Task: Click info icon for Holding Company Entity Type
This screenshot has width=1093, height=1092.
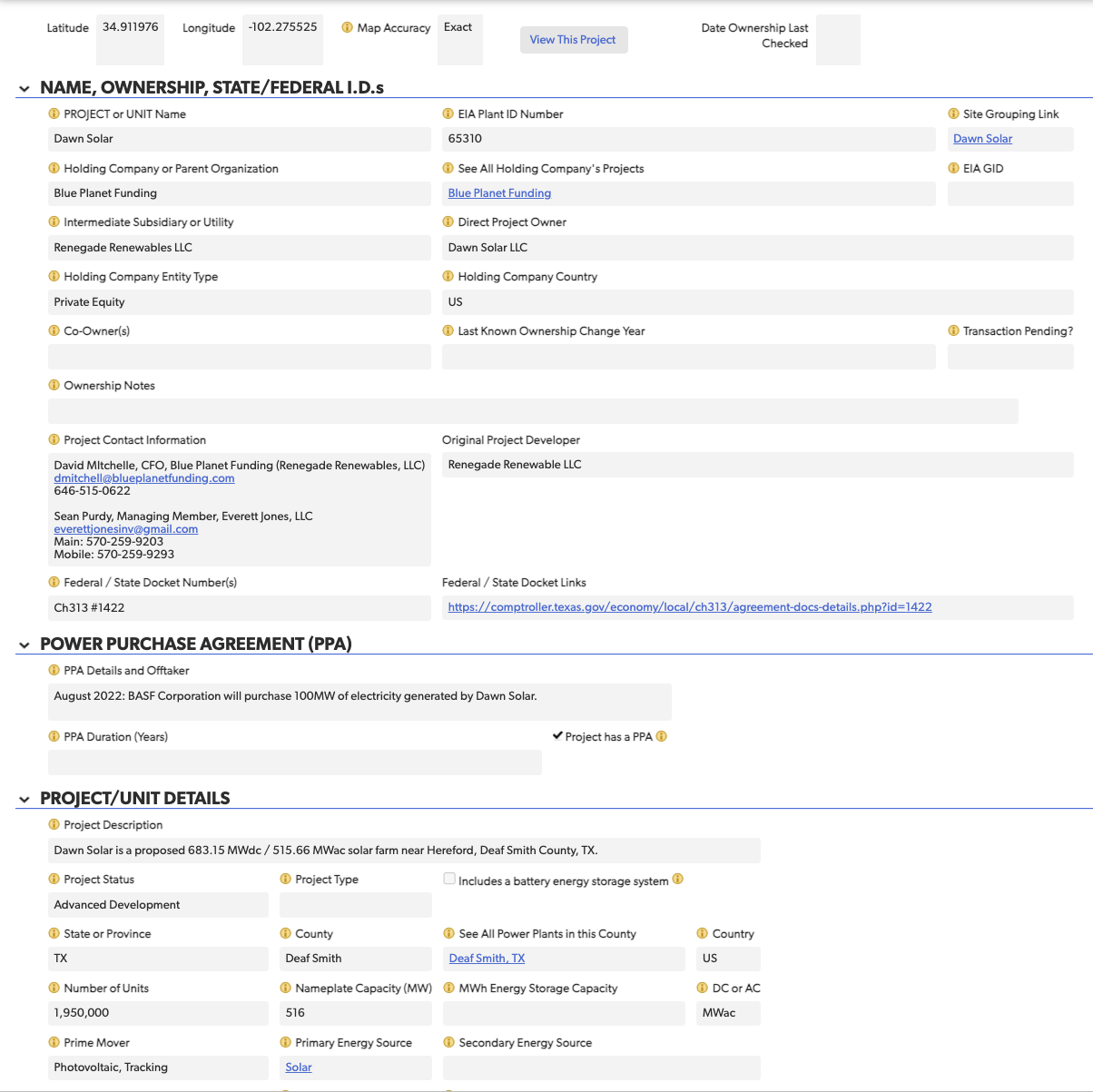Action: tap(54, 276)
